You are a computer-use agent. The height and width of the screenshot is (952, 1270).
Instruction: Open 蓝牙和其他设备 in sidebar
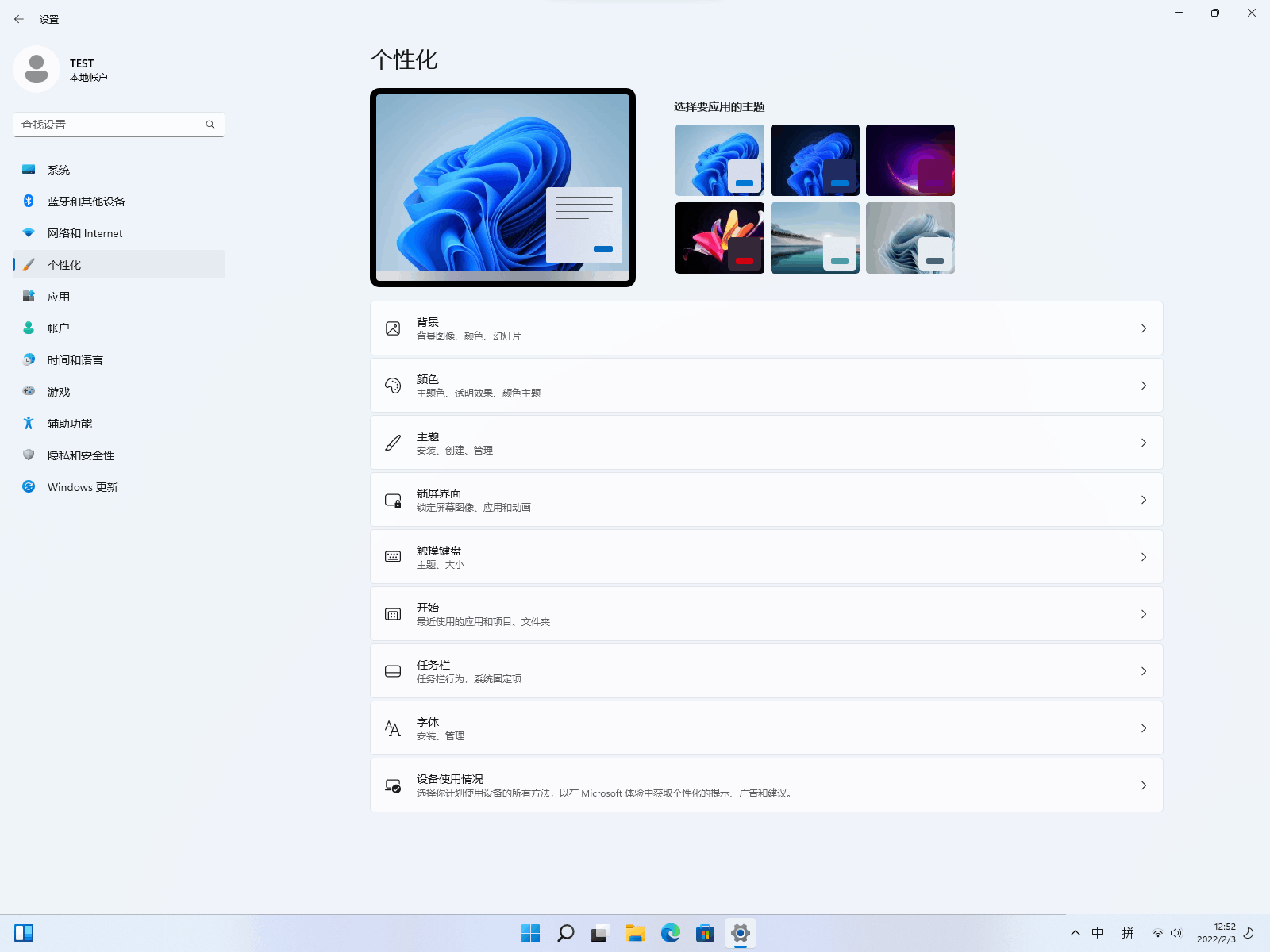point(119,202)
